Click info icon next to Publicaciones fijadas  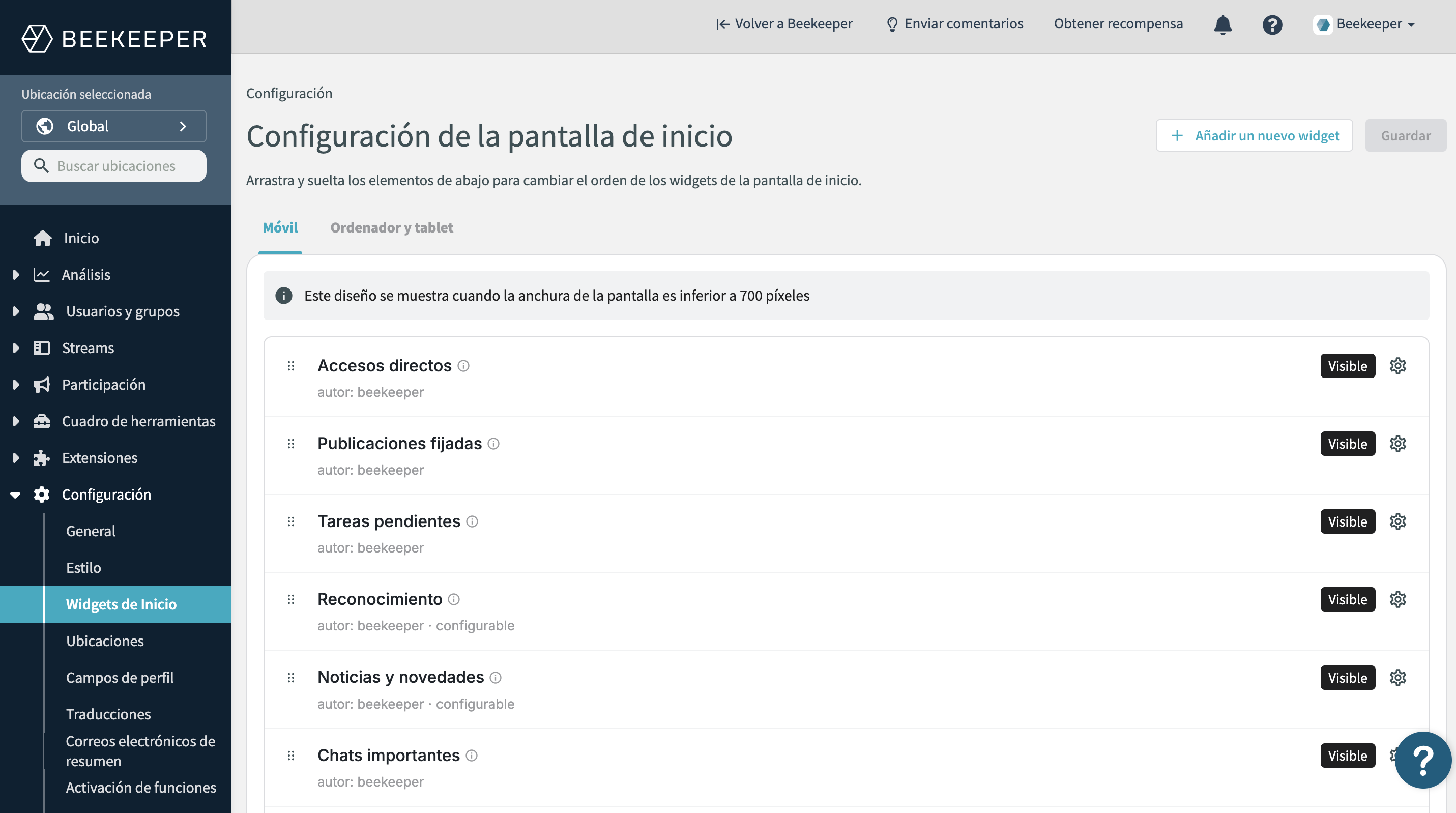point(493,444)
